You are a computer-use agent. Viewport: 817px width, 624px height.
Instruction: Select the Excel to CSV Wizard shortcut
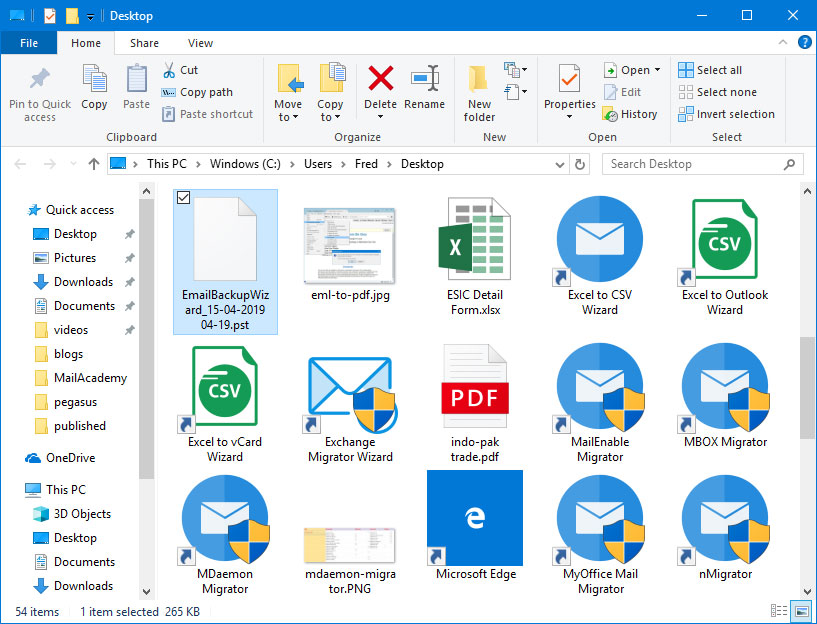(600, 255)
